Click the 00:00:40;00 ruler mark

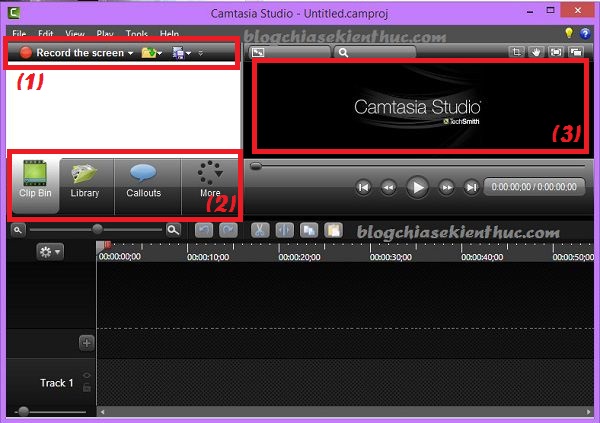(482, 257)
